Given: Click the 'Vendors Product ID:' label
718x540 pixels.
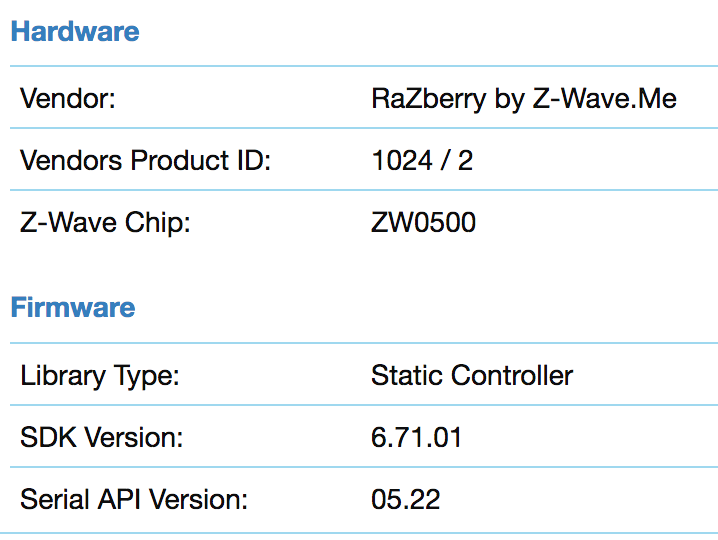Looking at the screenshot, I should 146,160.
